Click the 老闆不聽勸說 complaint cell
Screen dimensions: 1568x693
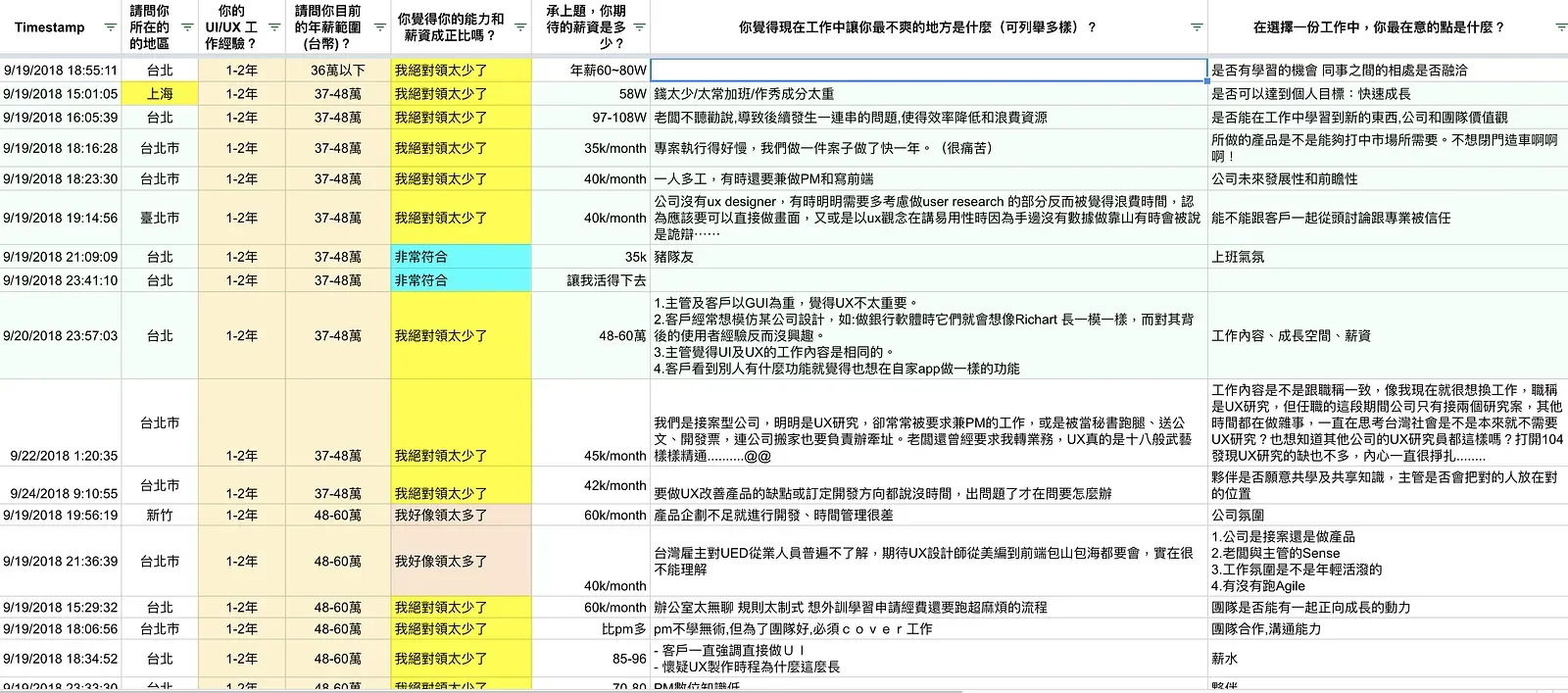click(929, 118)
